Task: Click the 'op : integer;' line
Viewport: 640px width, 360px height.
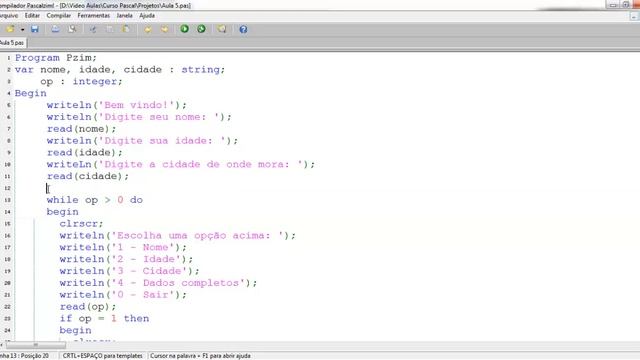Action: (x=81, y=82)
